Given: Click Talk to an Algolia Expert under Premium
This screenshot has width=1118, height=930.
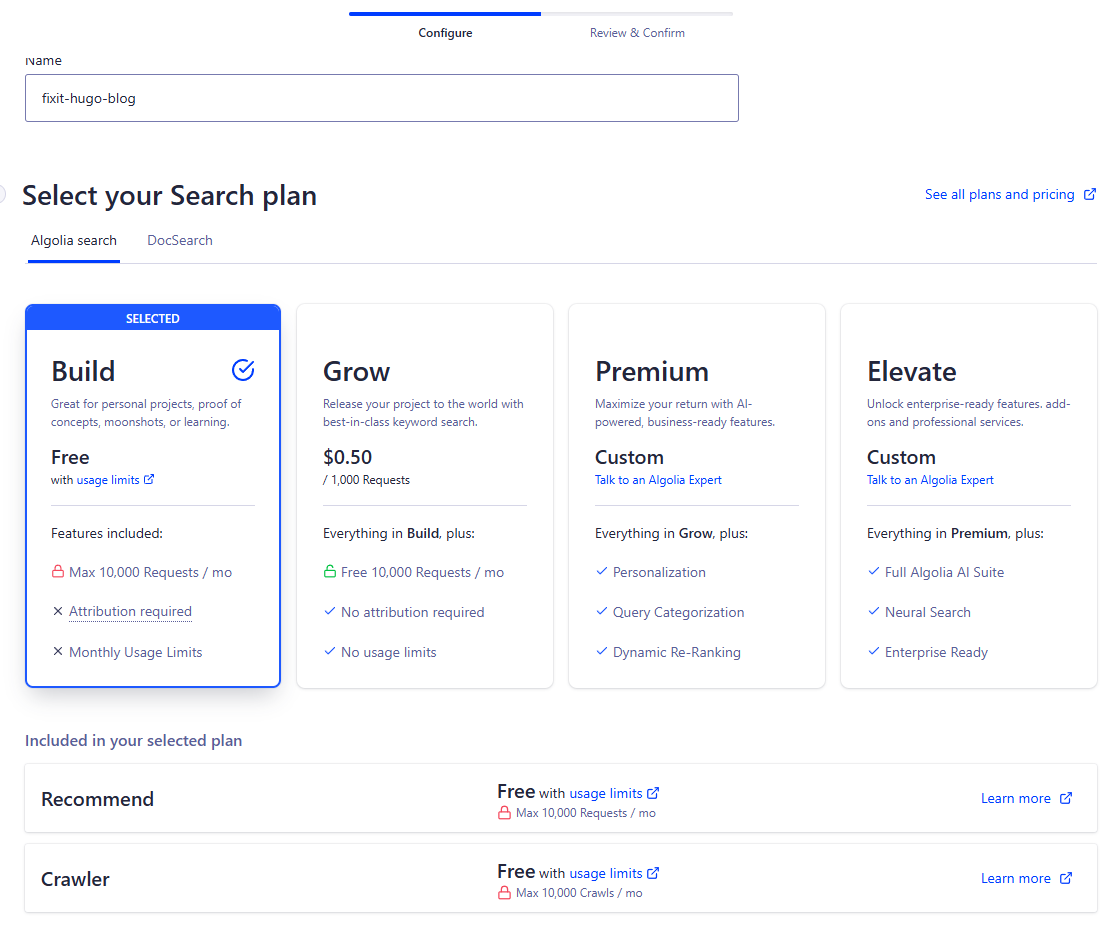Looking at the screenshot, I should pyautogui.click(x=658, y=480).
